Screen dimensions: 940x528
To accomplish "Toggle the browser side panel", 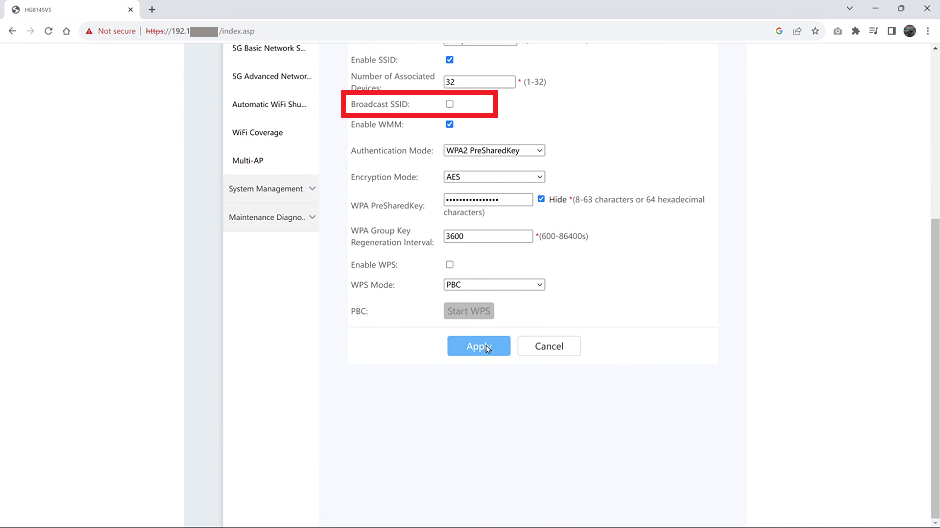I will coord(891,31).
